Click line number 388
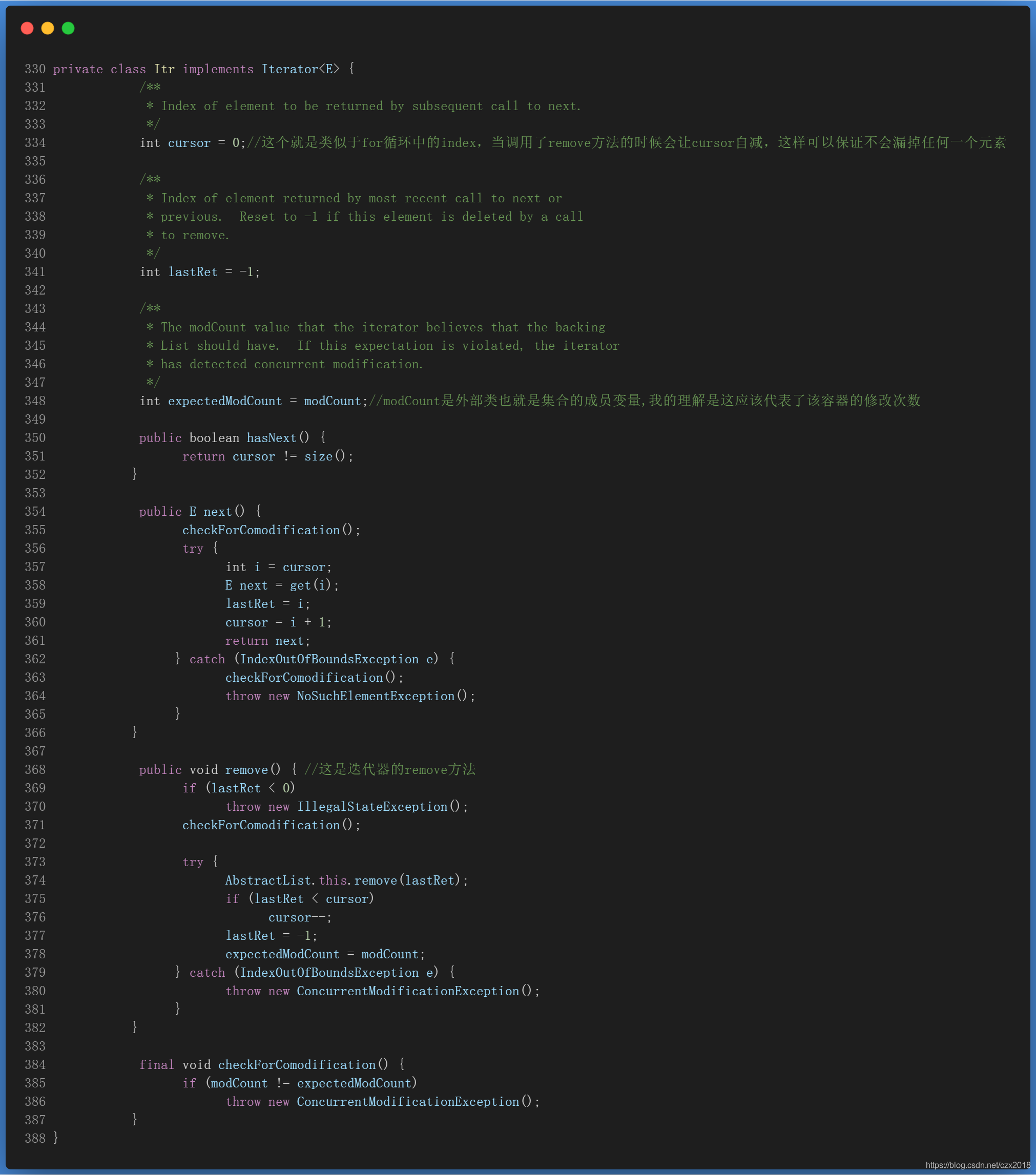 coord(35,1138)
